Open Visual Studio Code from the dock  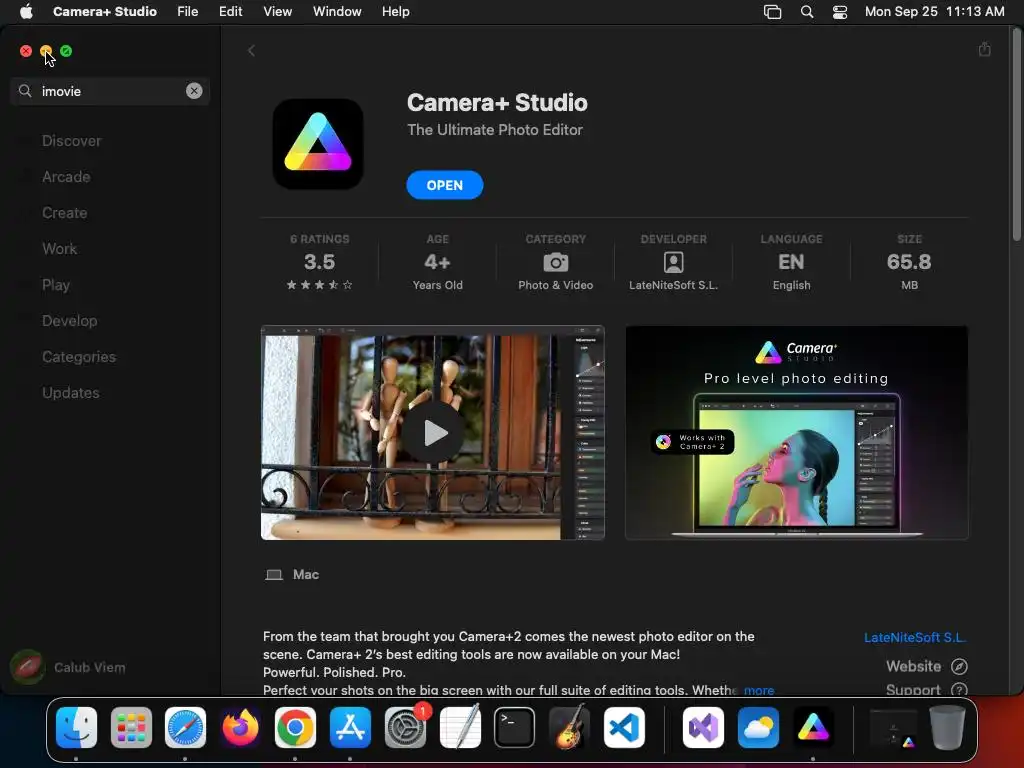tap(624, 727)
